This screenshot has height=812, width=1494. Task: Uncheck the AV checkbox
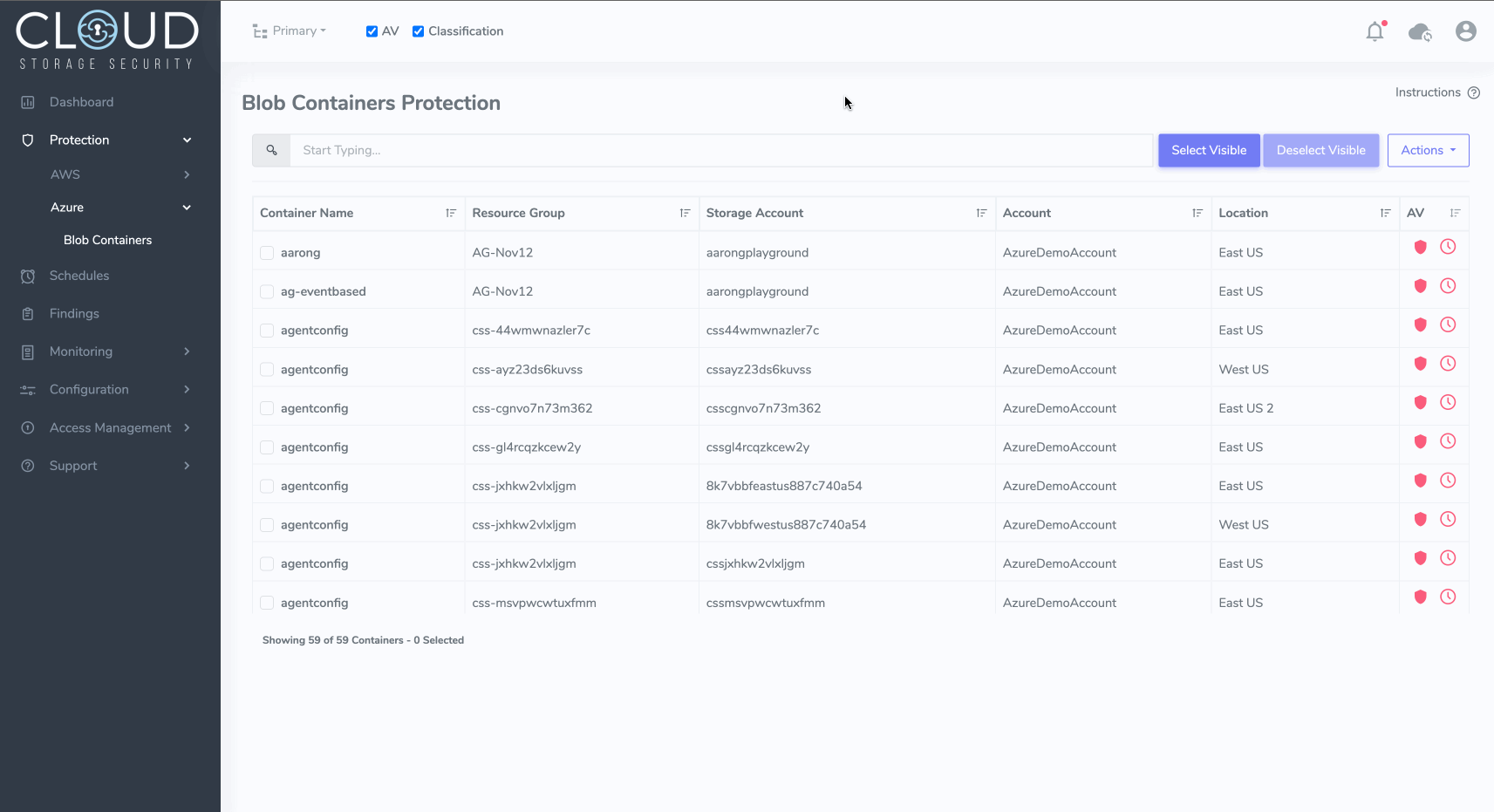tap(372, 31)
